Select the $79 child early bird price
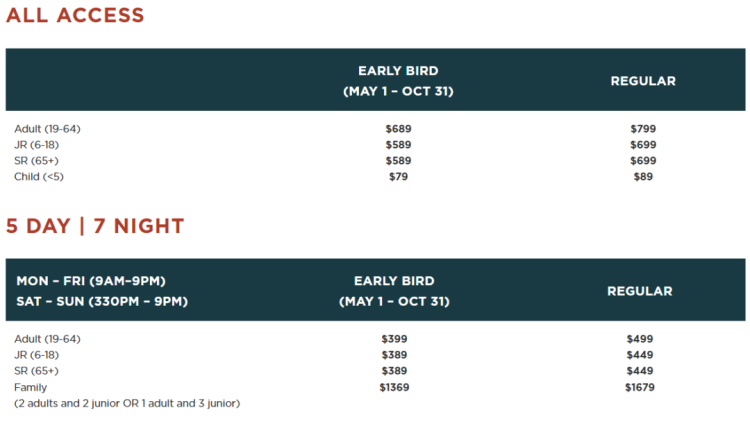Screen dimensions: 750x426 click(x=398, y=177)
